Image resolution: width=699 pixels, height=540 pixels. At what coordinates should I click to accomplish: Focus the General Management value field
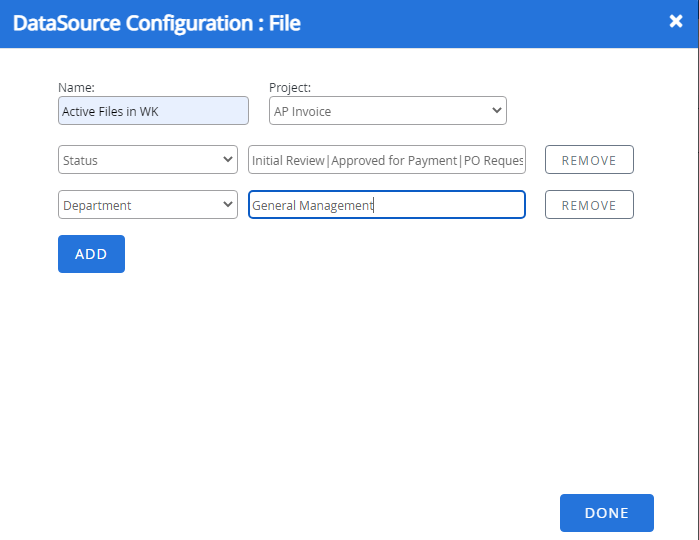(x=387, y=205)
